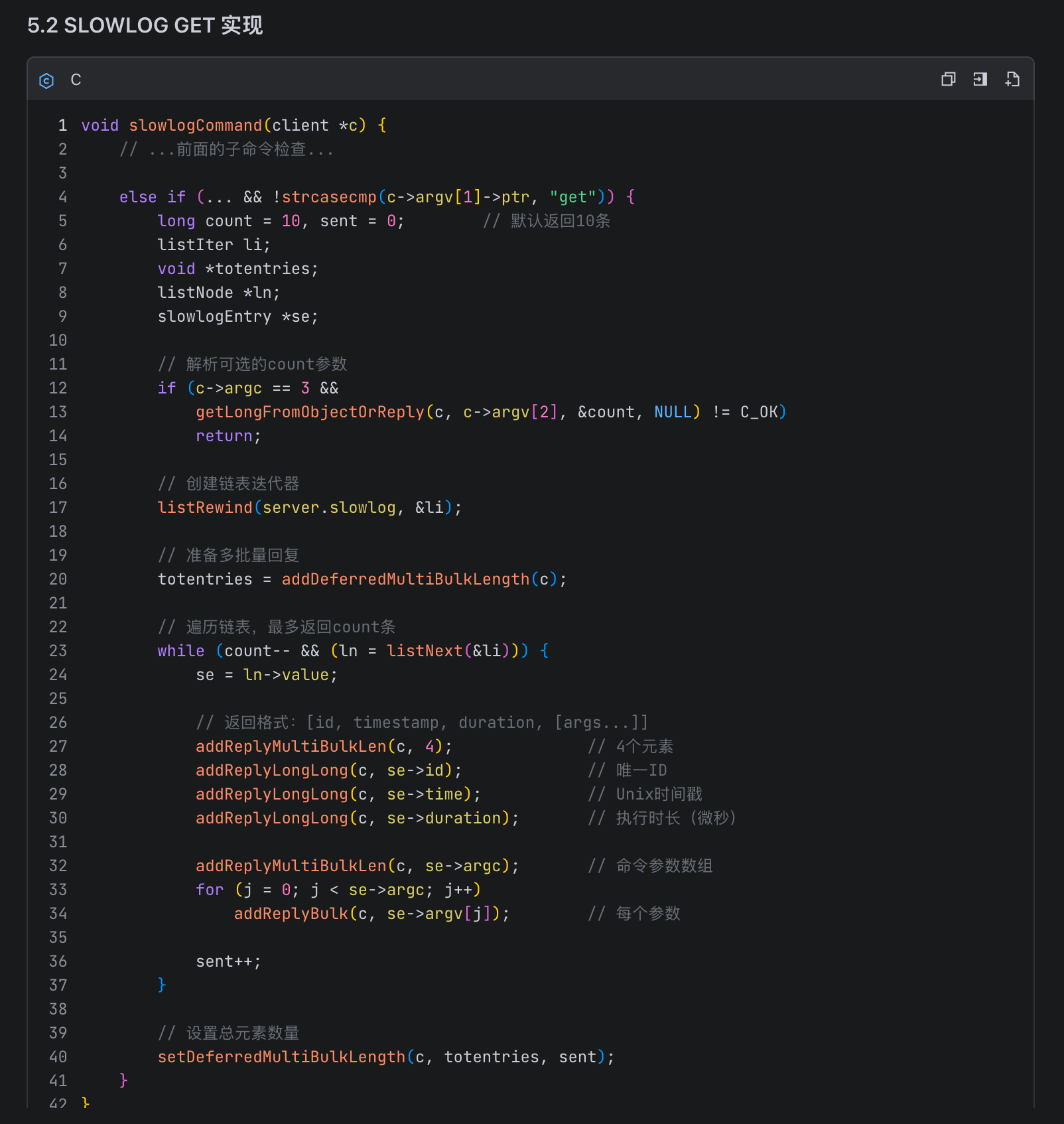Click the new file with plus icon
Viewport: 1064px width, 1124px height.
pos(1012,80)
